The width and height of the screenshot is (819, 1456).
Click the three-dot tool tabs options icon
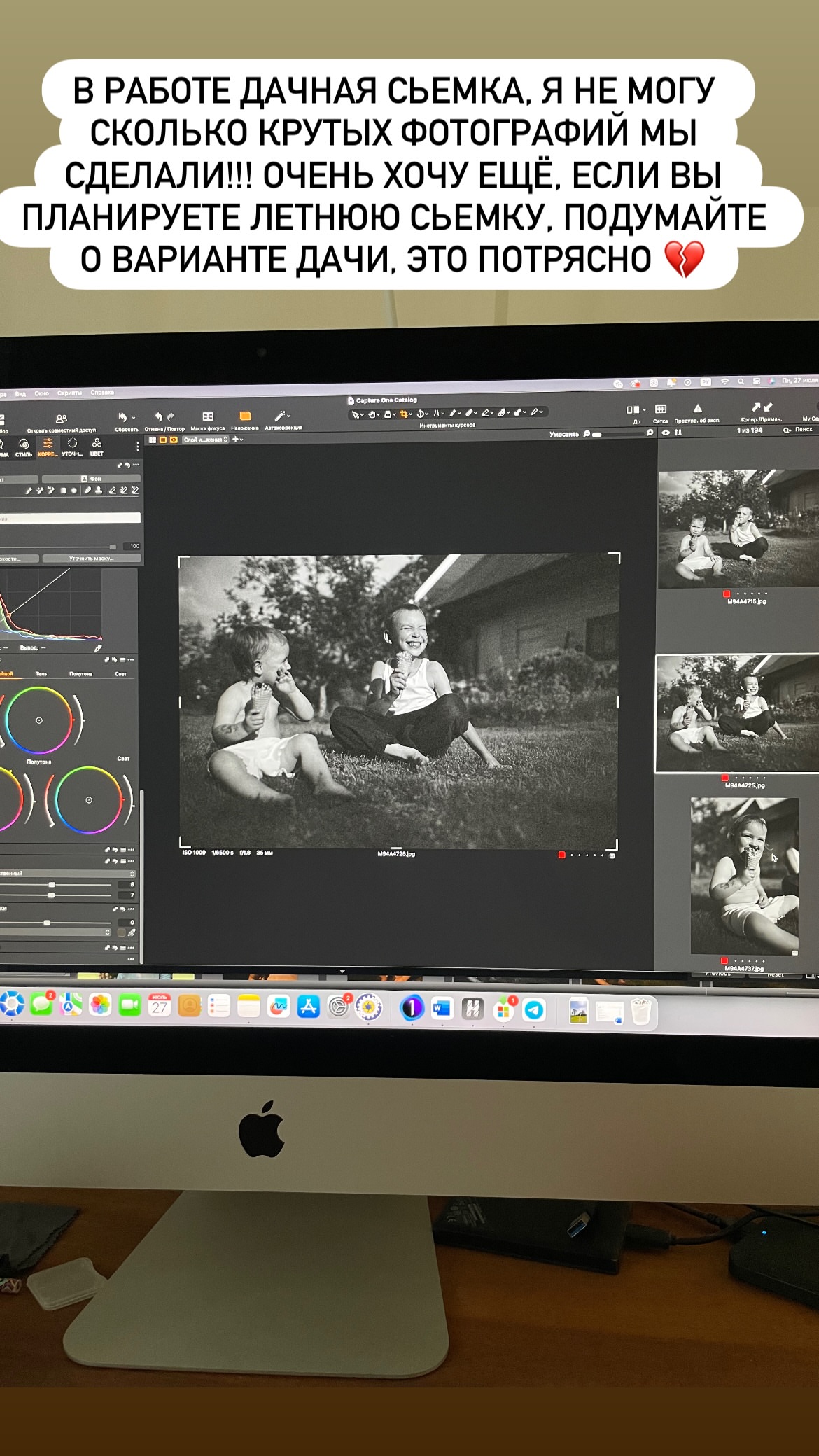137,446
